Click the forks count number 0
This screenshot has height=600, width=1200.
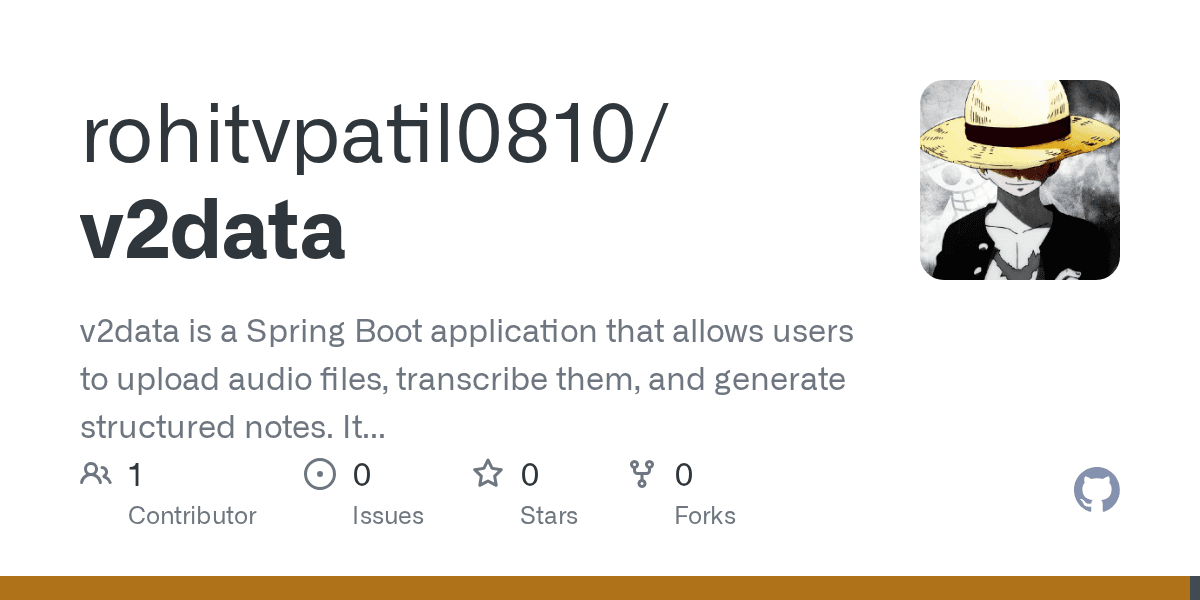(x=684, y=475)
